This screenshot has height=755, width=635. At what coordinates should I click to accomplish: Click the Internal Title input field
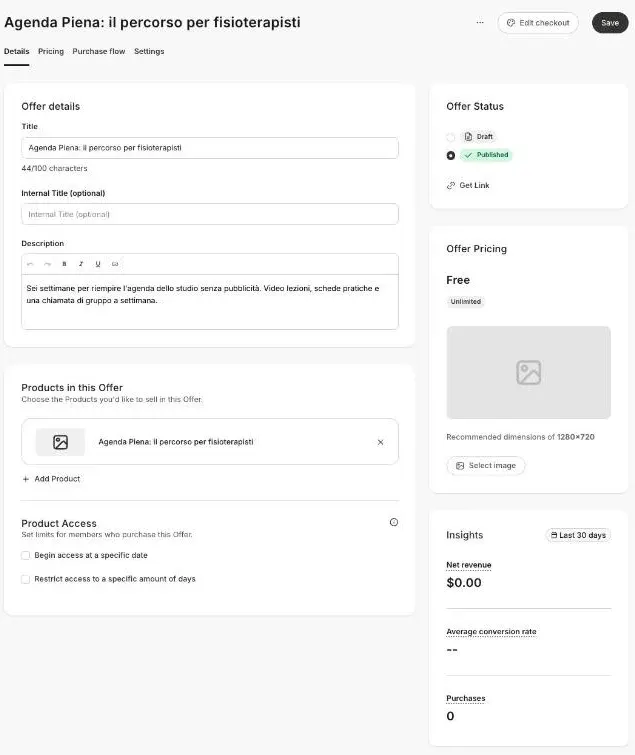pos(210,214)
